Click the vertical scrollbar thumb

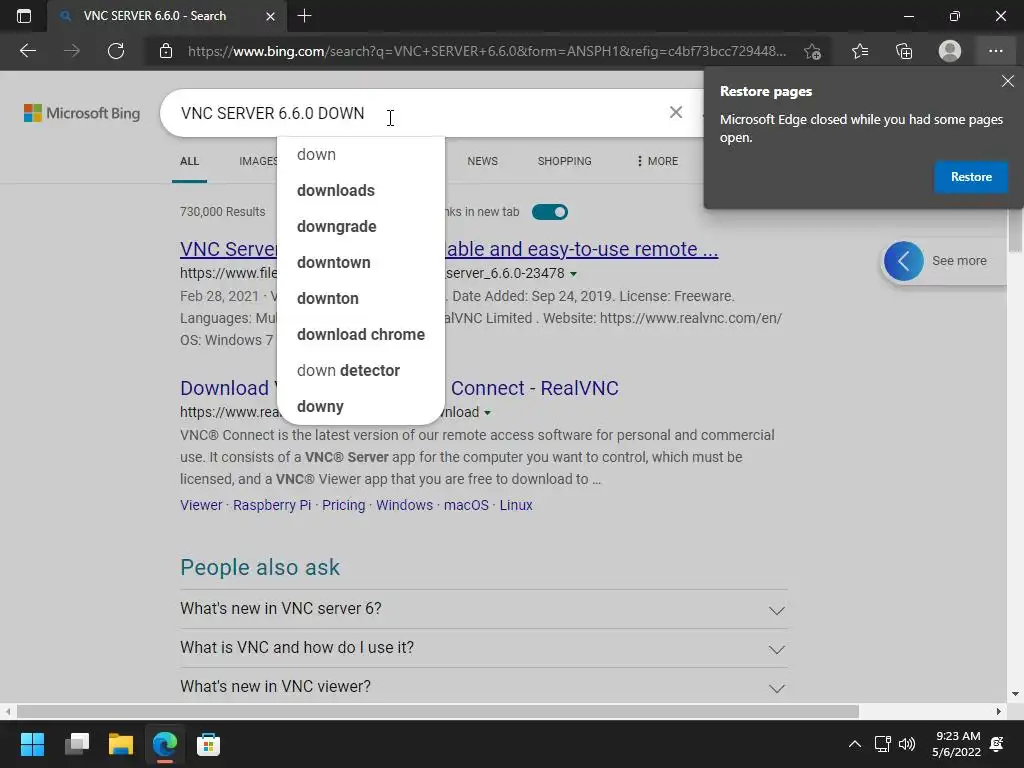tap(1015, 229)
